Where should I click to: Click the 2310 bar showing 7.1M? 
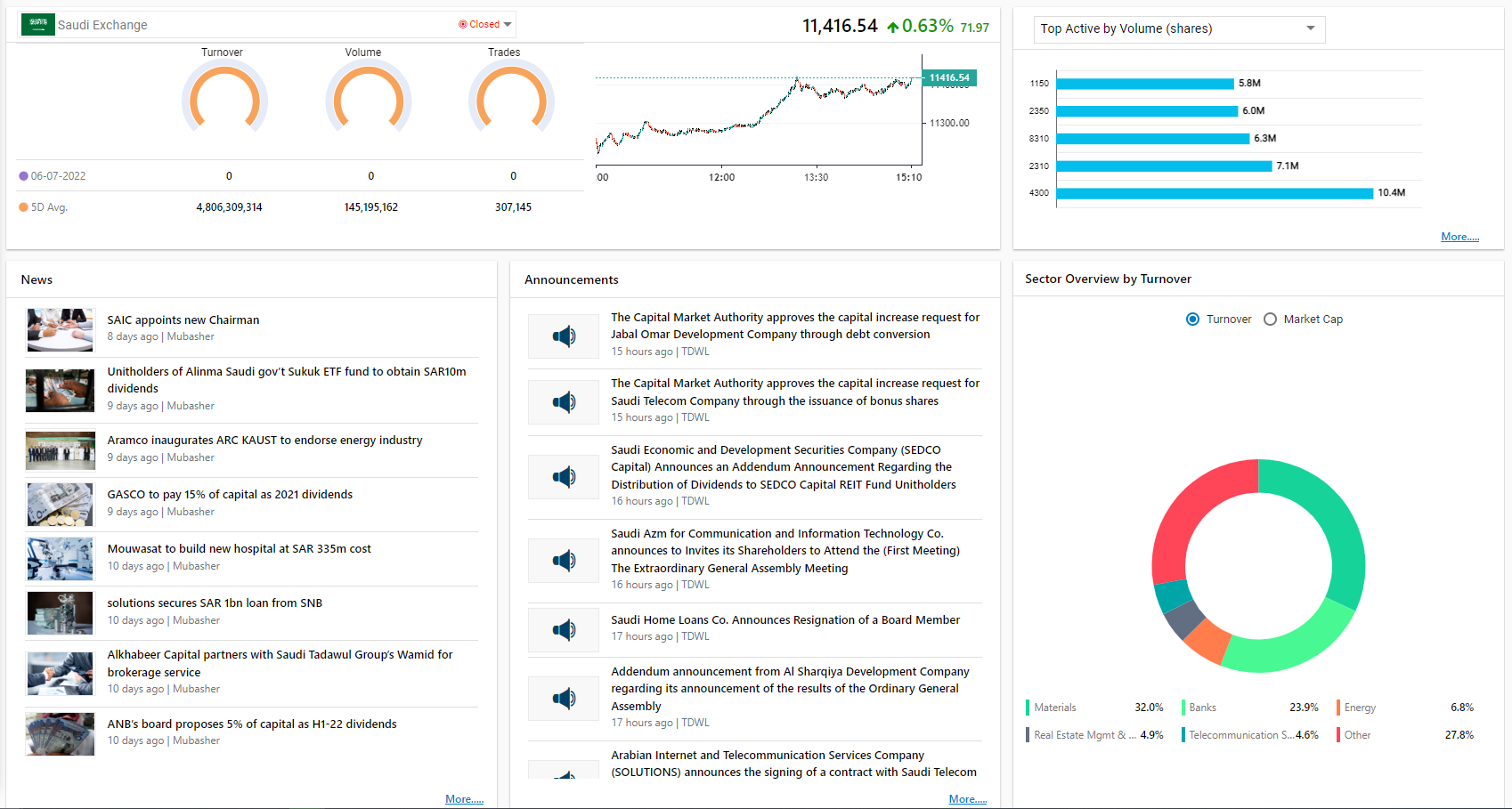pyautogui.click(x=1164, y=166)
